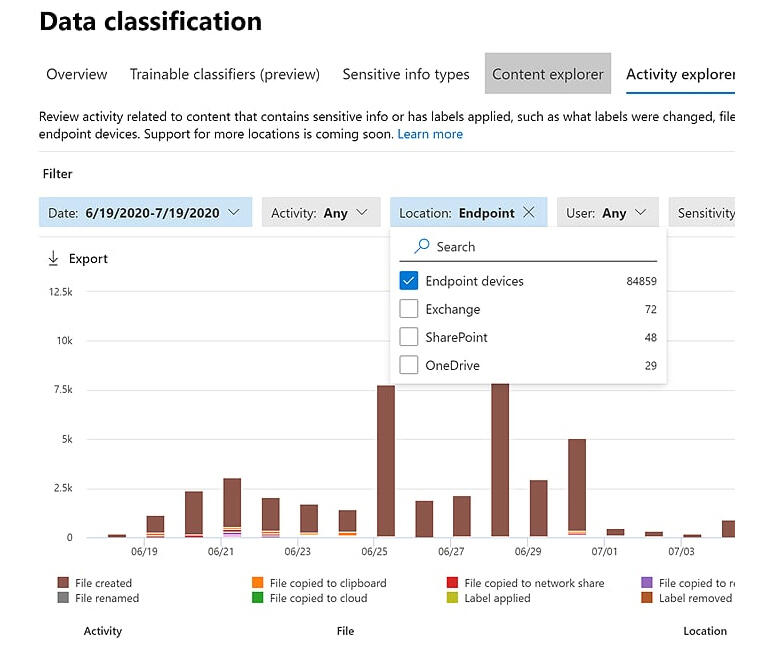The width and height of the screenshot is (770, 650).
Task: Toggle the File copied to clipboard legend swatch
Action: point(258,583)
